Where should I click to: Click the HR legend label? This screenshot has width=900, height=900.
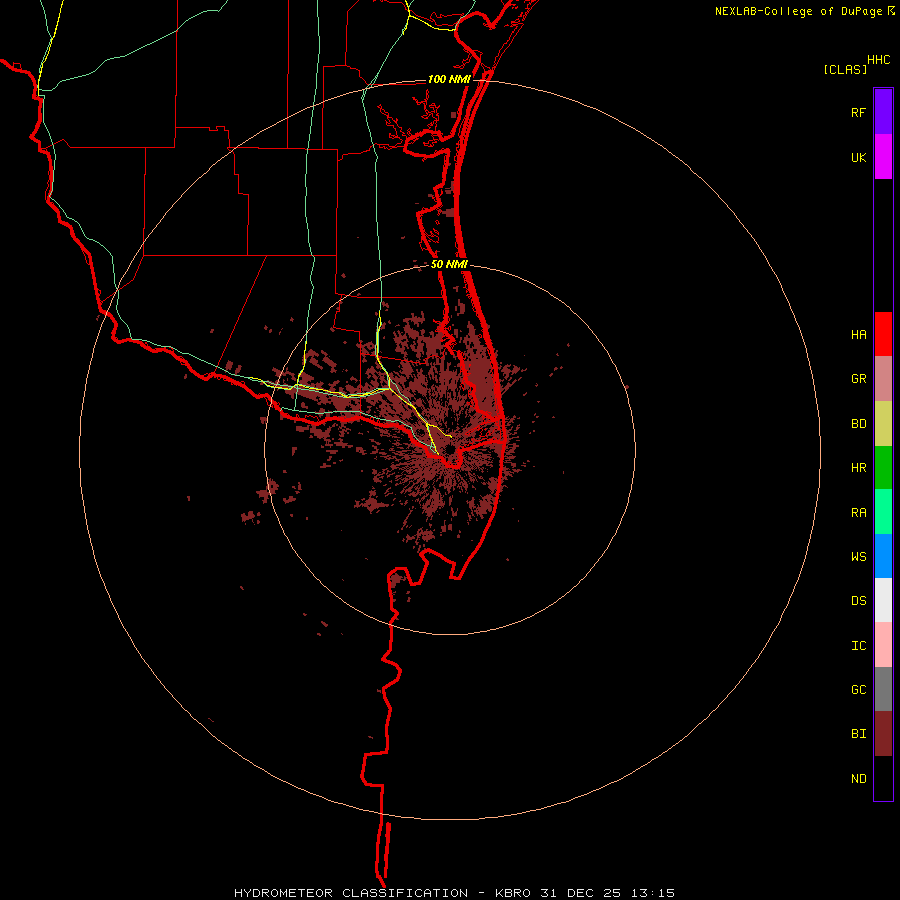click(x=858, y=468)
